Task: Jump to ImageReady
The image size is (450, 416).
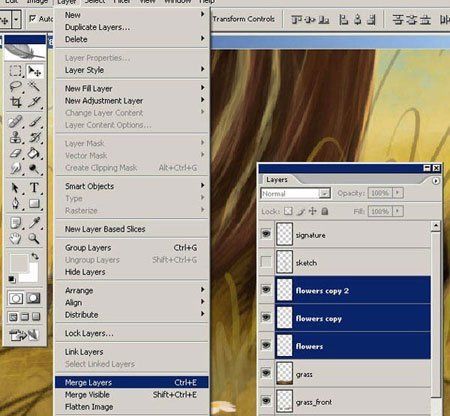Action: coord(24,335)
